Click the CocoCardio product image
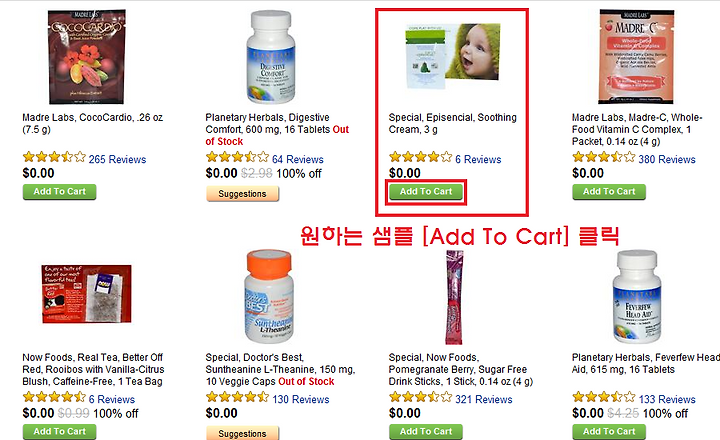Screen dimensions: 720x440 tap(87, 56)
